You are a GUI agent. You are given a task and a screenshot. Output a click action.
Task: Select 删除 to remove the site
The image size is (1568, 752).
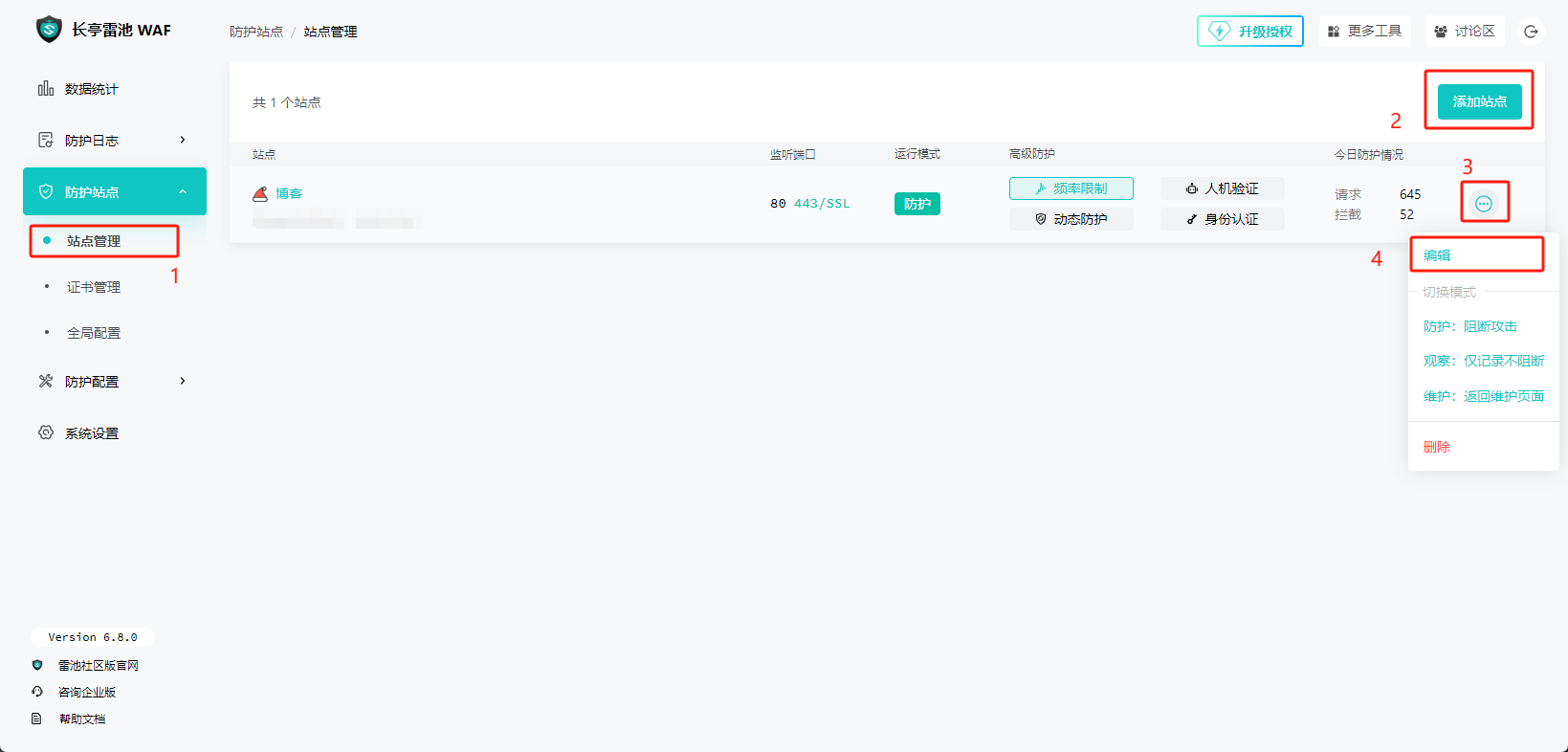point(1437,447)
